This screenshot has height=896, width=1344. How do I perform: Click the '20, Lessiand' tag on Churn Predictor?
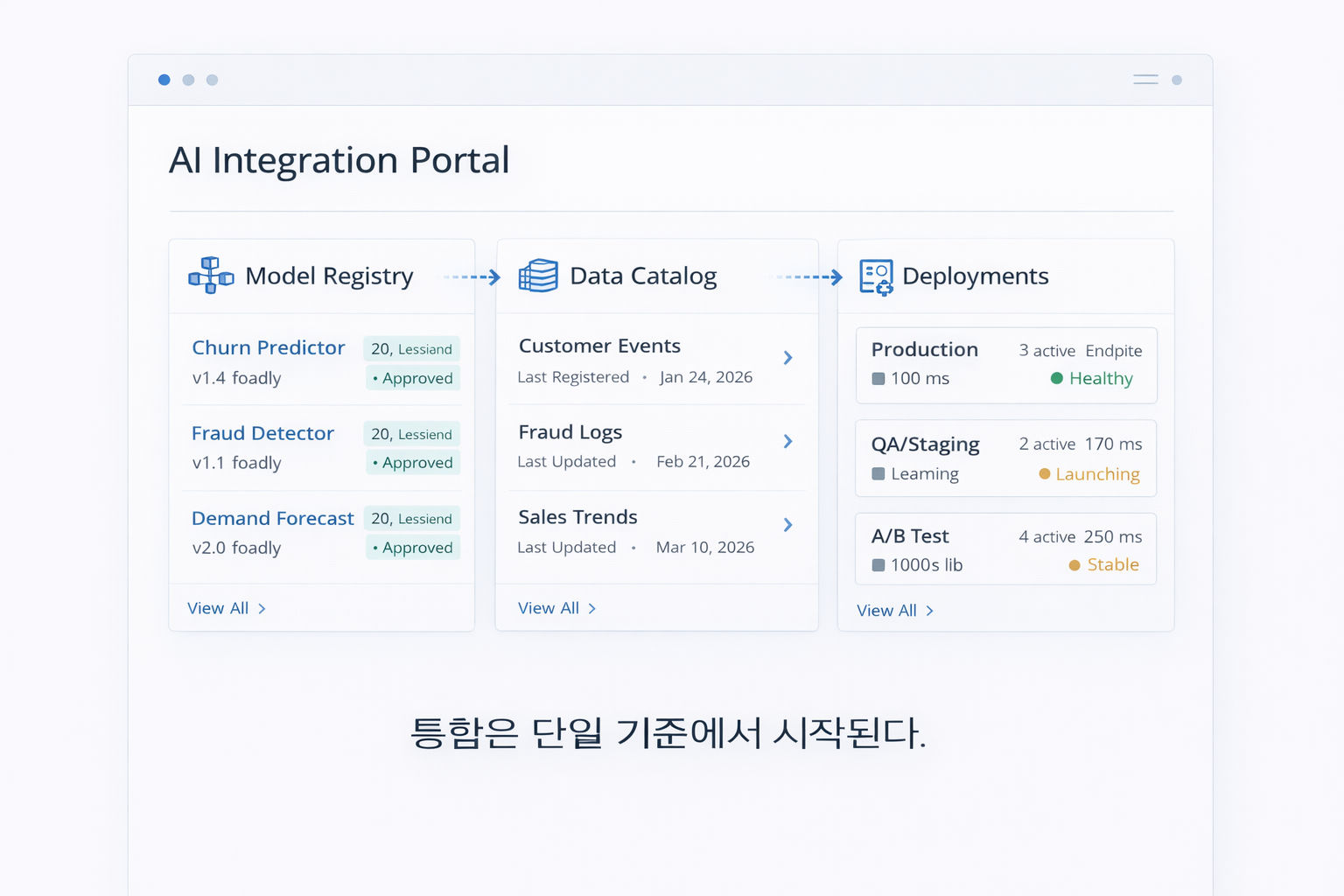[x=412, y=349]
